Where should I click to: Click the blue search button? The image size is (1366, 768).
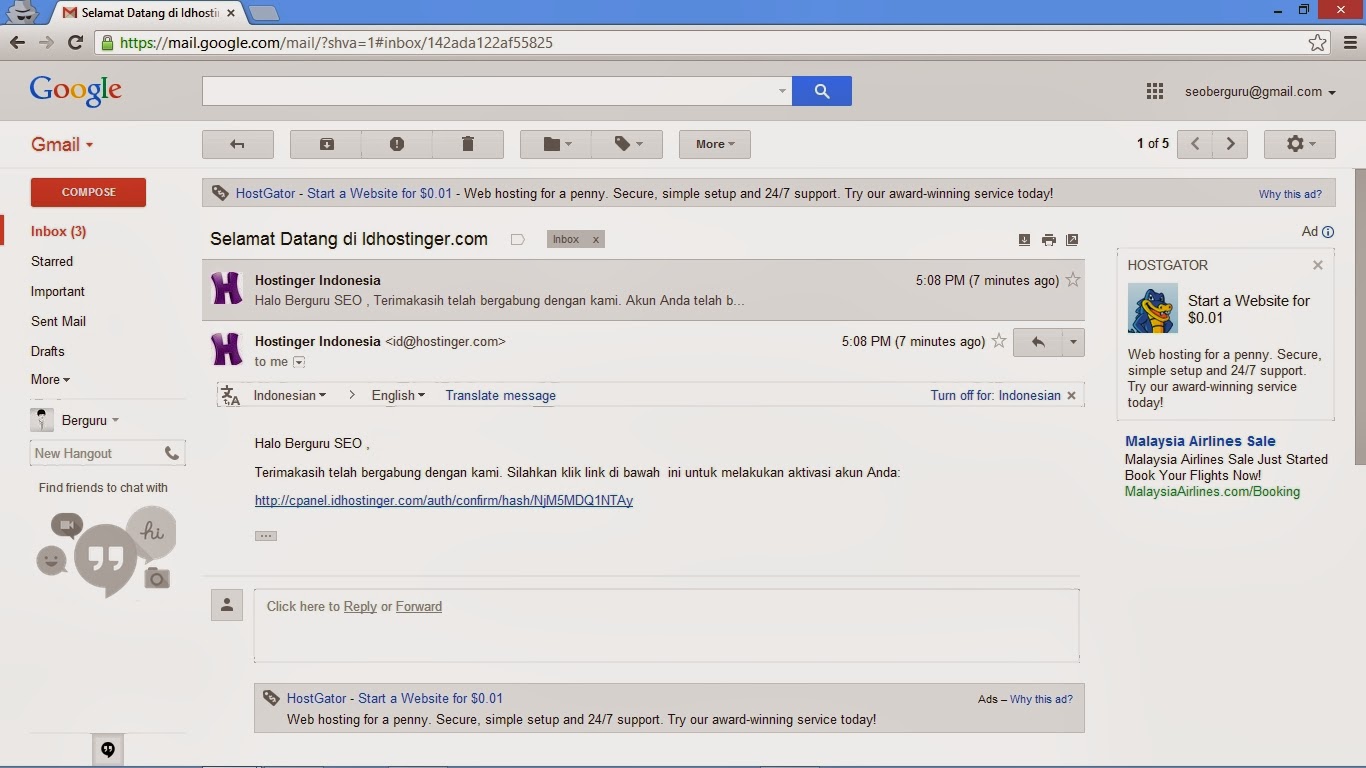(822, 91)
